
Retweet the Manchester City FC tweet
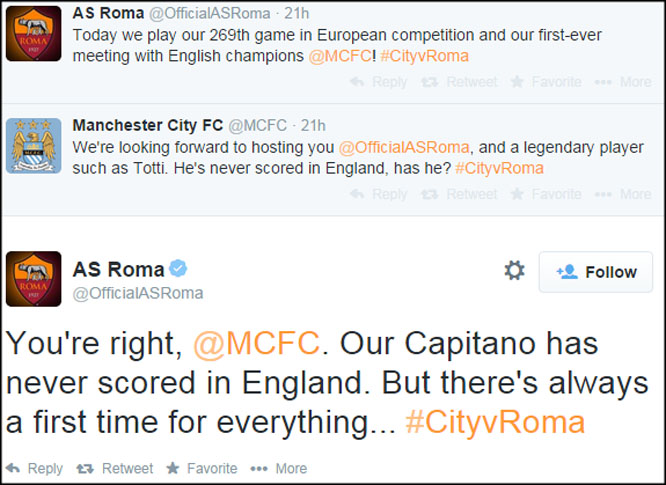pyautogui.click(x=459, y=194)
